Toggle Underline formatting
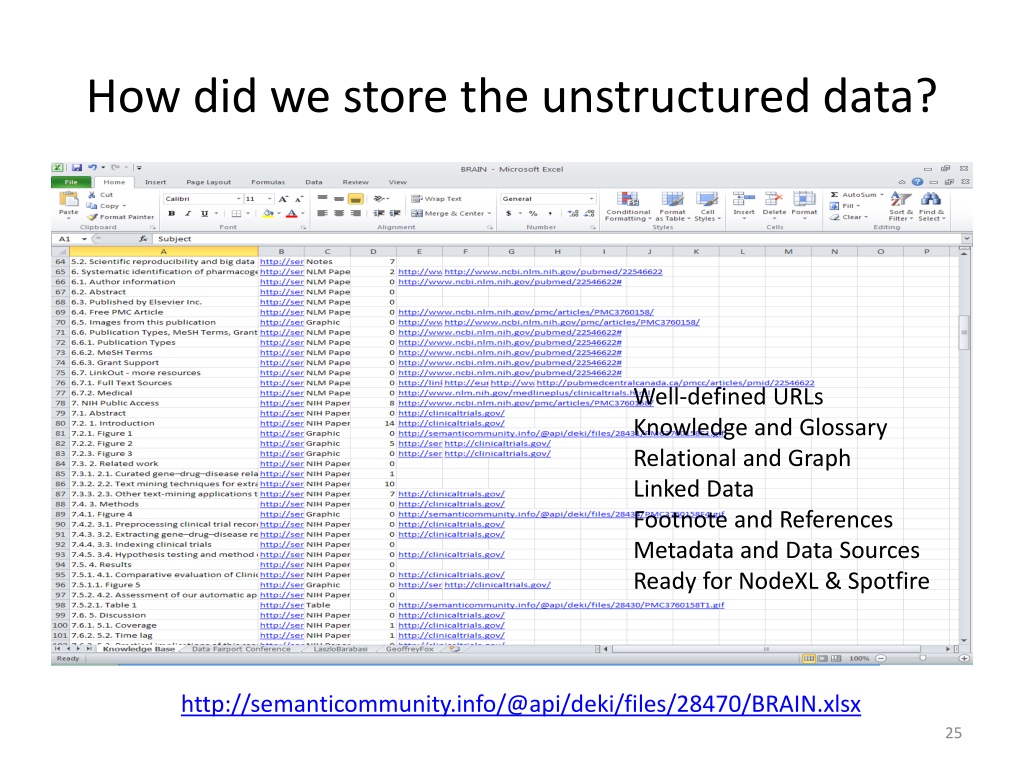The height and width of the screenshot is (768, 1024). 204,213
